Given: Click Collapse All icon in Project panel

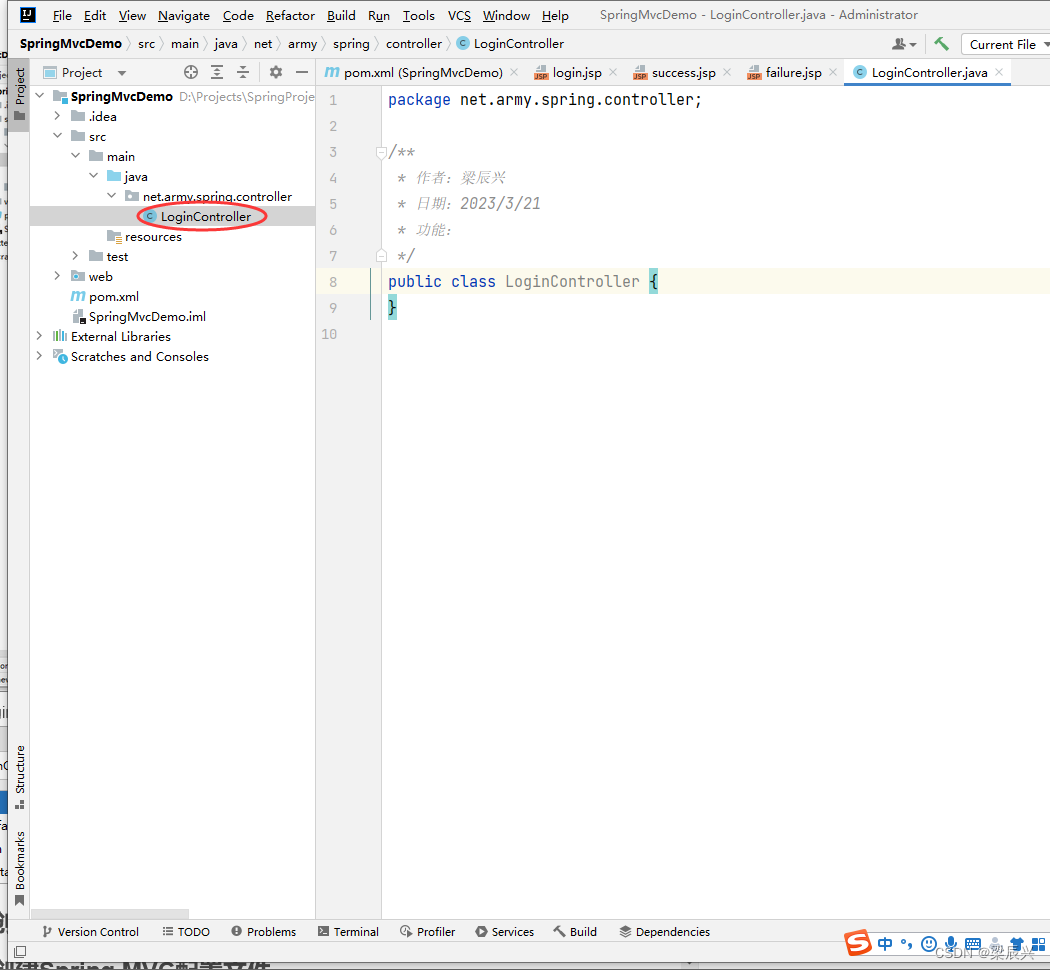Looking at the screenshot, I should coord(243,72).
